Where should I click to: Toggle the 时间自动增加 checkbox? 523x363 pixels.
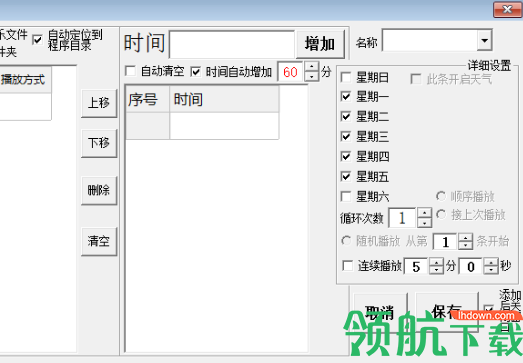(x=195, y=71)
